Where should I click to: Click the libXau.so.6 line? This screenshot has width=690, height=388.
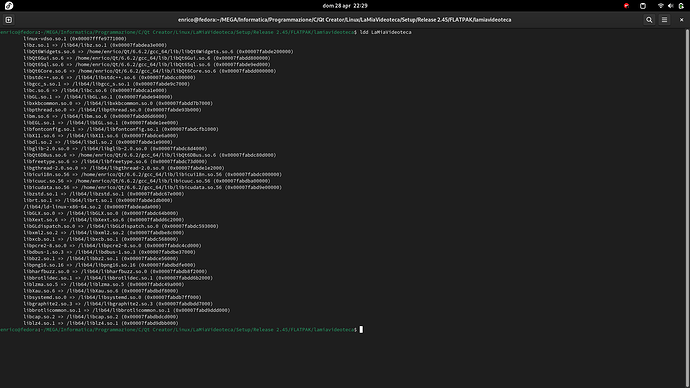coord(101,291)
